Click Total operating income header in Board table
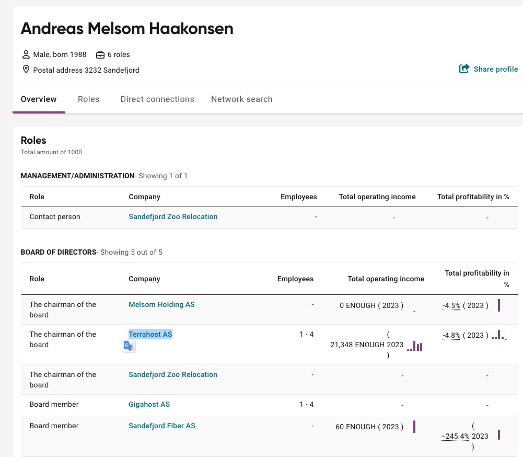 [386, 279]
